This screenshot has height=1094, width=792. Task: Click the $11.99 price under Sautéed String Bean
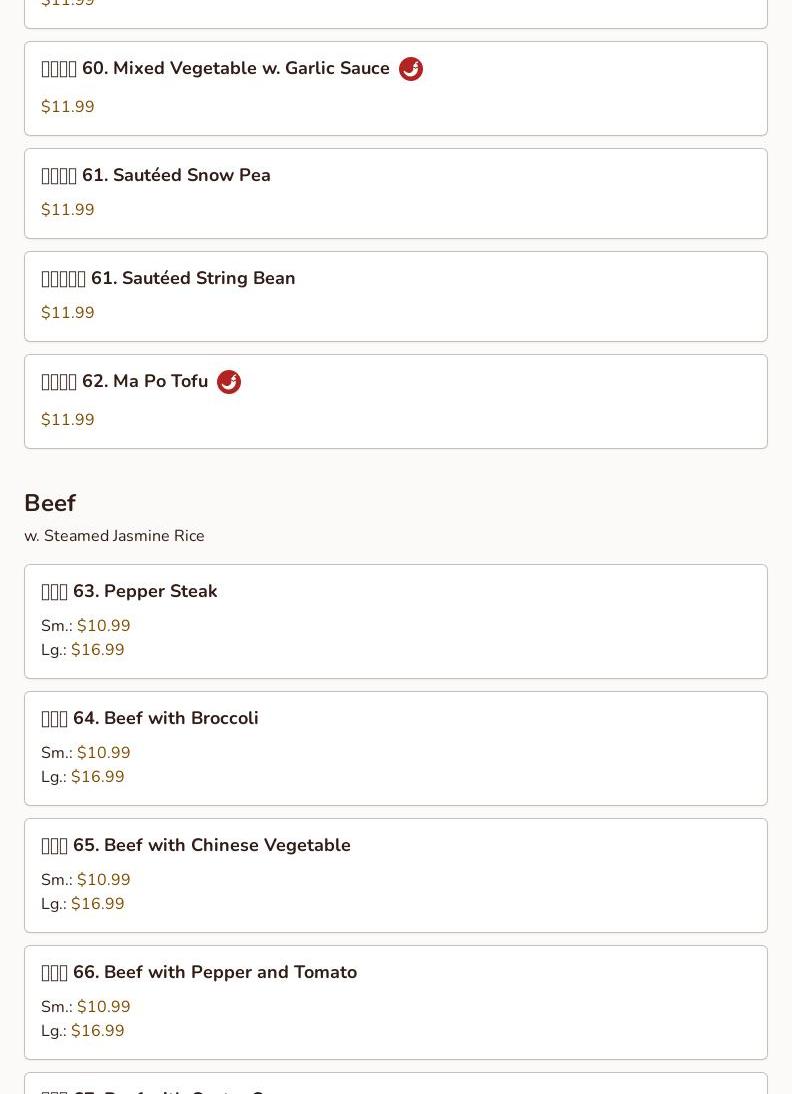[68, 313]
